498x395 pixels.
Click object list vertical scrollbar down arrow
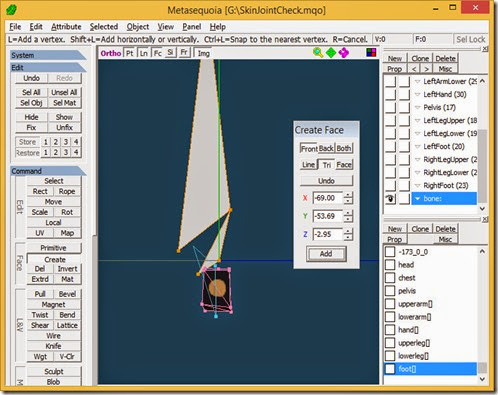(482, 209)
